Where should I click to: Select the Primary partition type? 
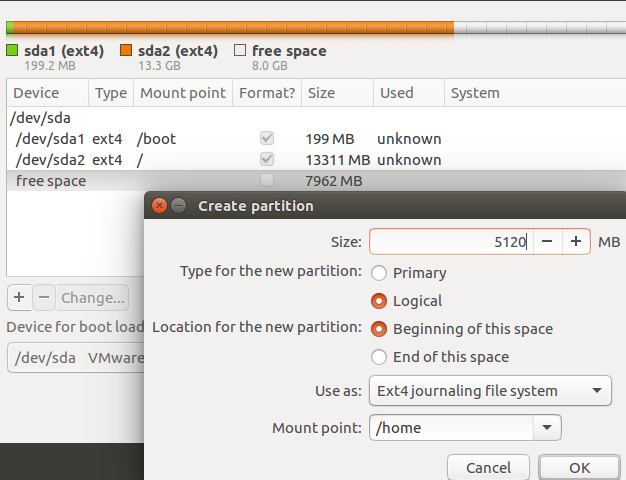click(380, 273)
